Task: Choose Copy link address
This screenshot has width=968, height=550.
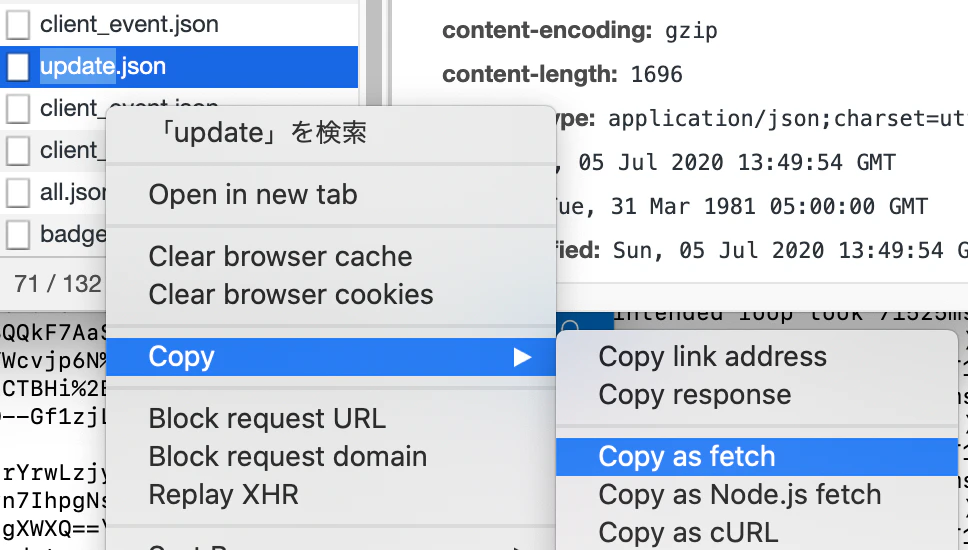Action: tap(712, 357)
